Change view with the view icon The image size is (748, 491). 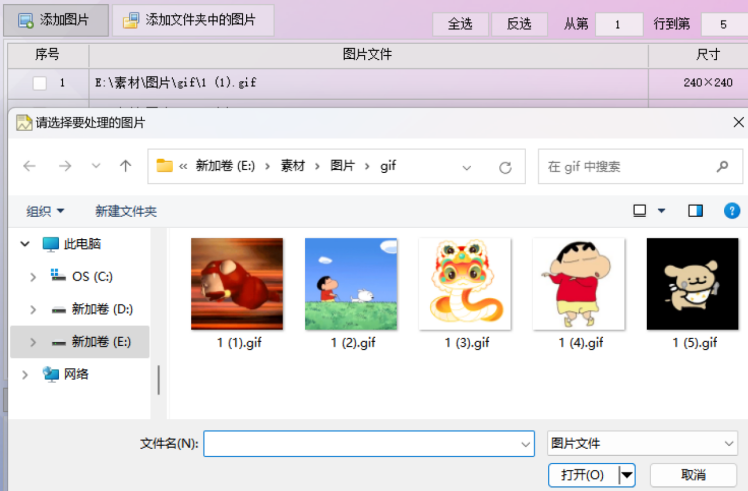point(639,210)
